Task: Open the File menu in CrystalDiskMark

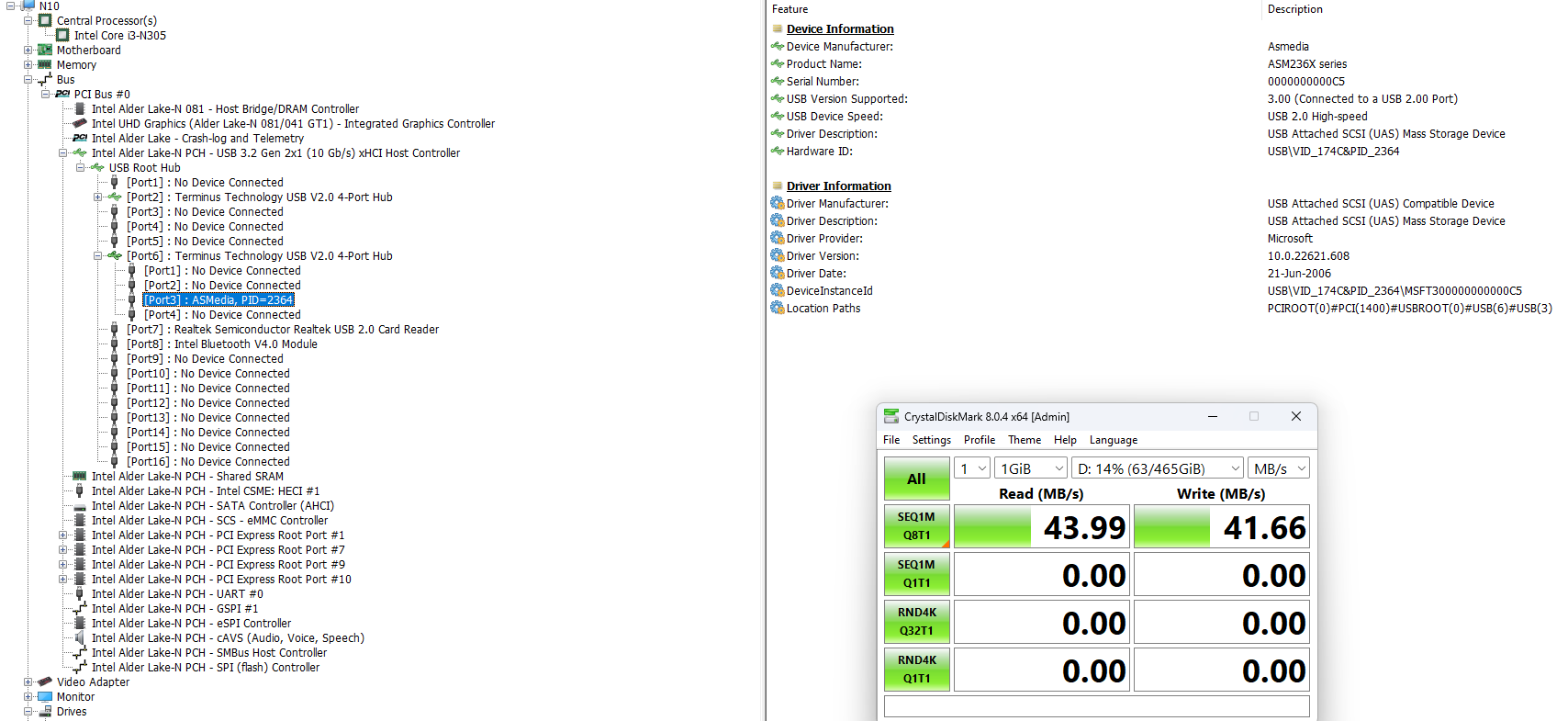Action: (x=891, y=440)
